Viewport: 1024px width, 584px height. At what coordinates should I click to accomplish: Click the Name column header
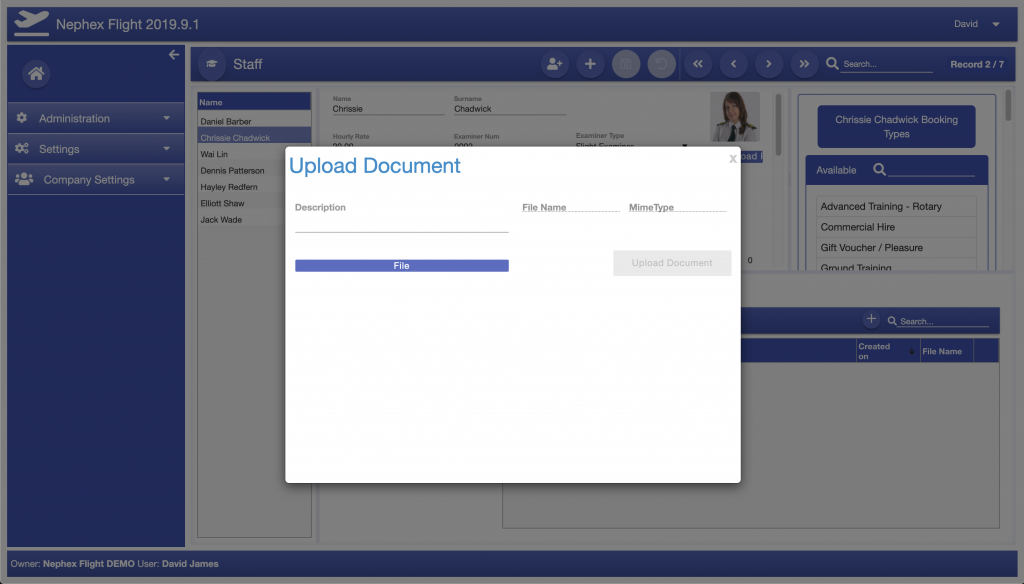(x=254, y=102)
